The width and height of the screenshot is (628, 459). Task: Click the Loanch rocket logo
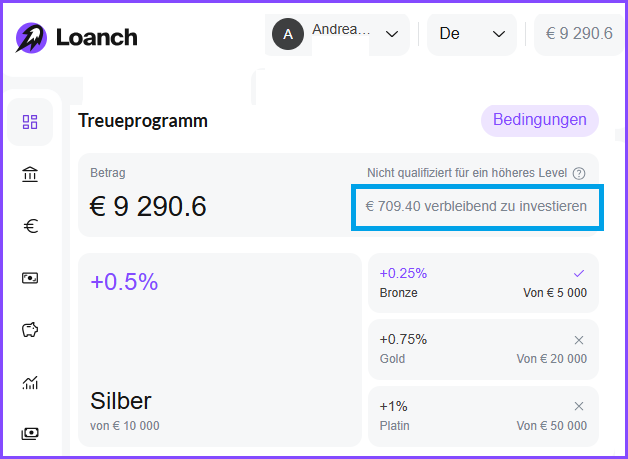31,38
